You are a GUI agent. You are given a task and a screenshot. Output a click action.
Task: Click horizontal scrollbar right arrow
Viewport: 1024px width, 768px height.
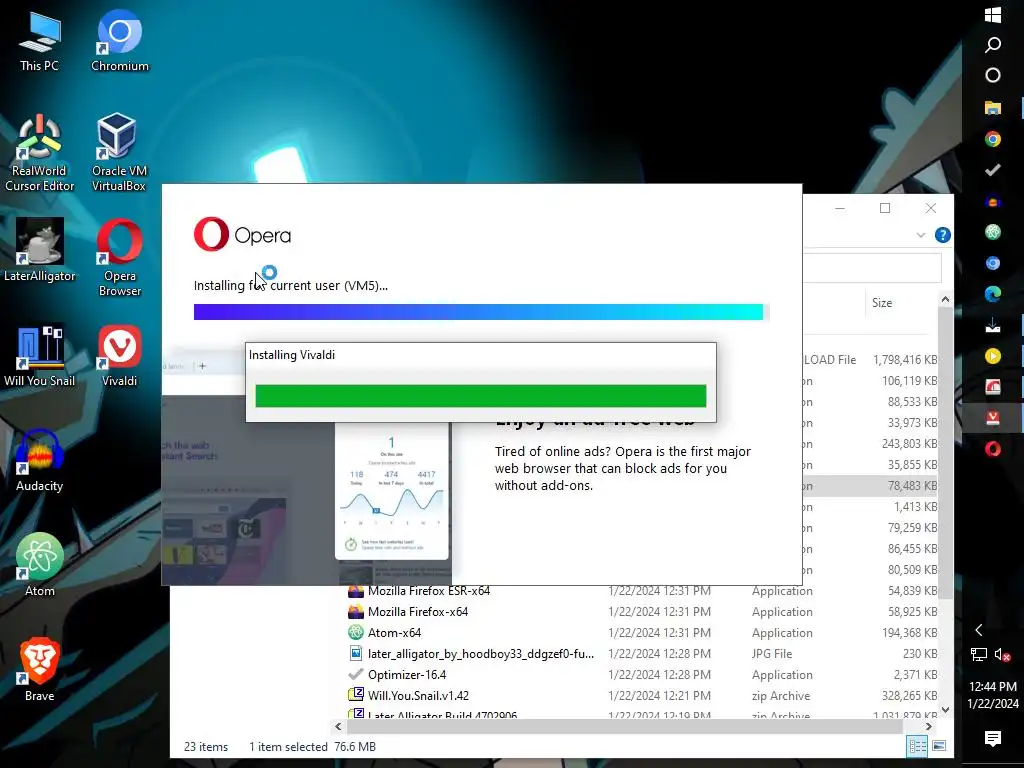[929, 726]
